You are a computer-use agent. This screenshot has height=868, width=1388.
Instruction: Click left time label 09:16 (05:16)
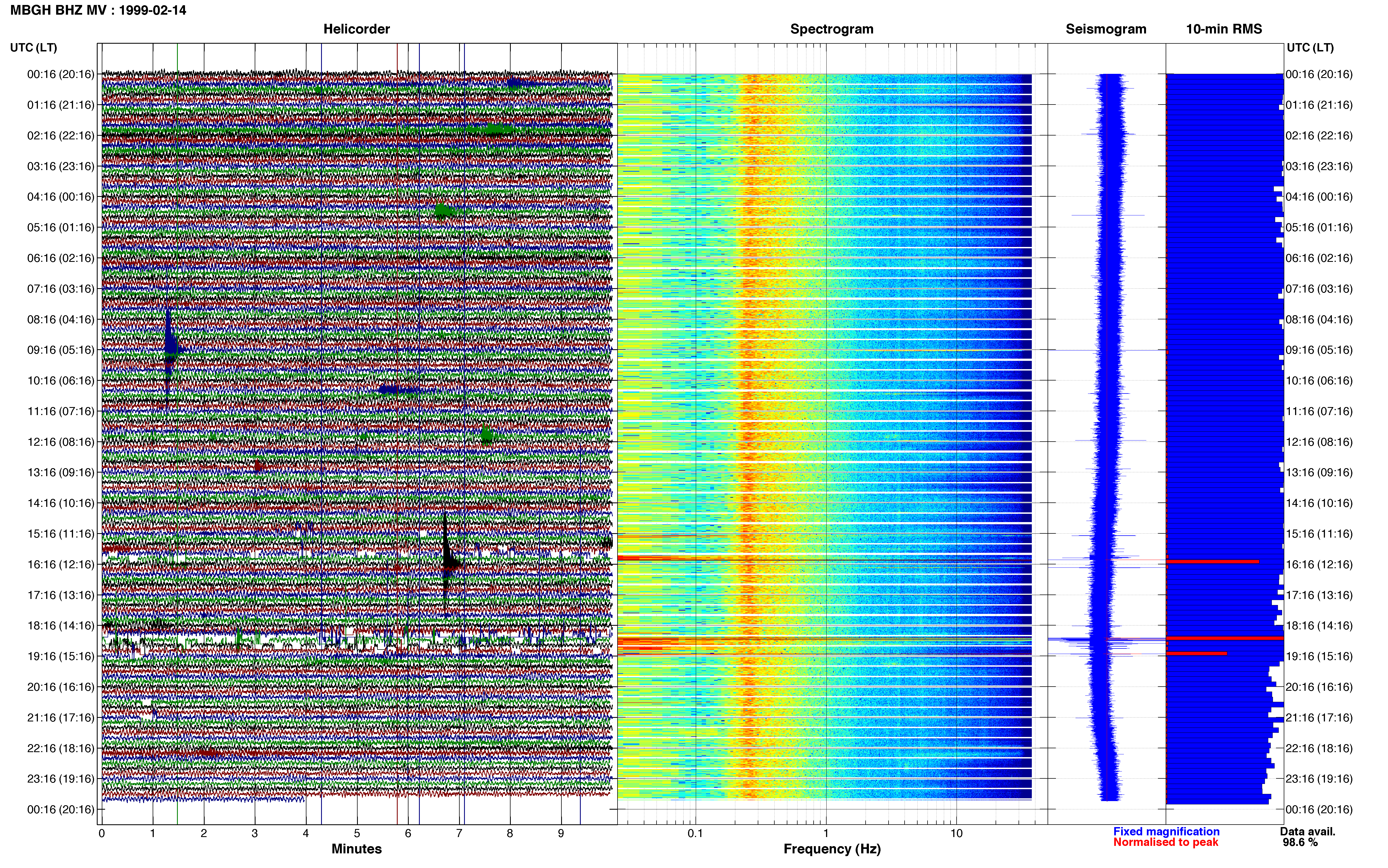61,350
